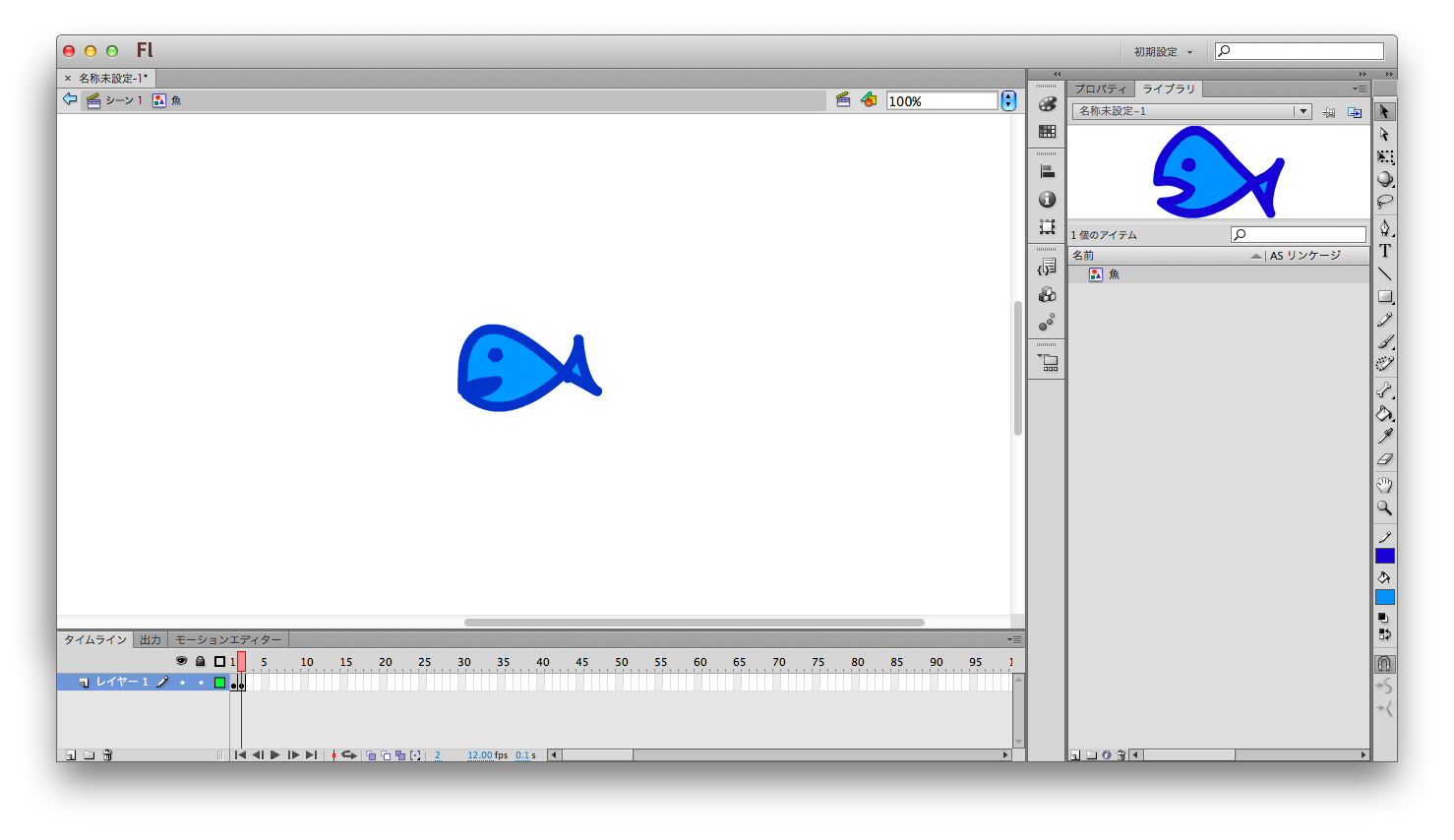Open the Color palette panel icon
Screen dimensions: 1454x840
pos(1048,104)
